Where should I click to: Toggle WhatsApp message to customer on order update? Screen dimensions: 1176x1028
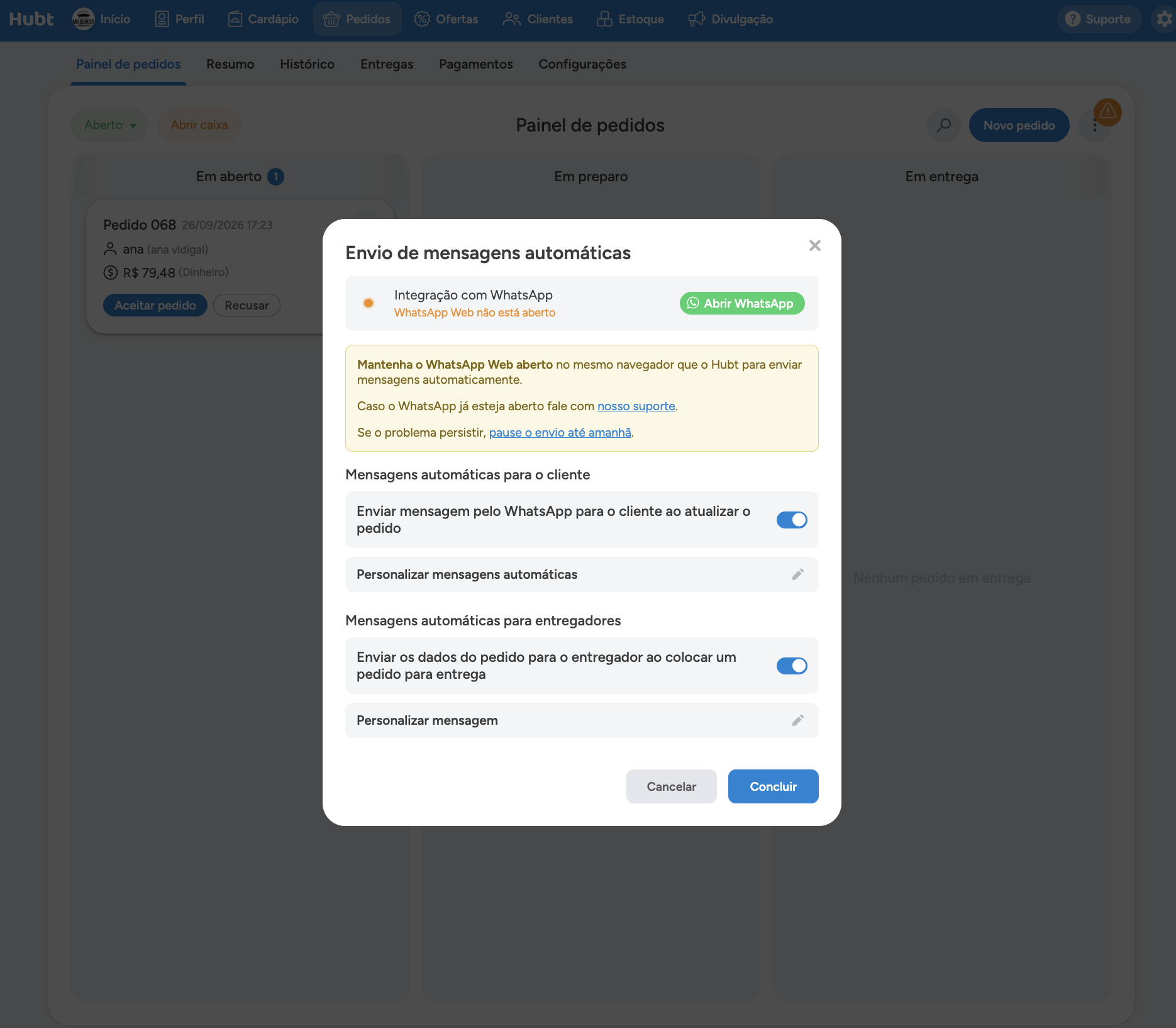click(x=792, y=520)
